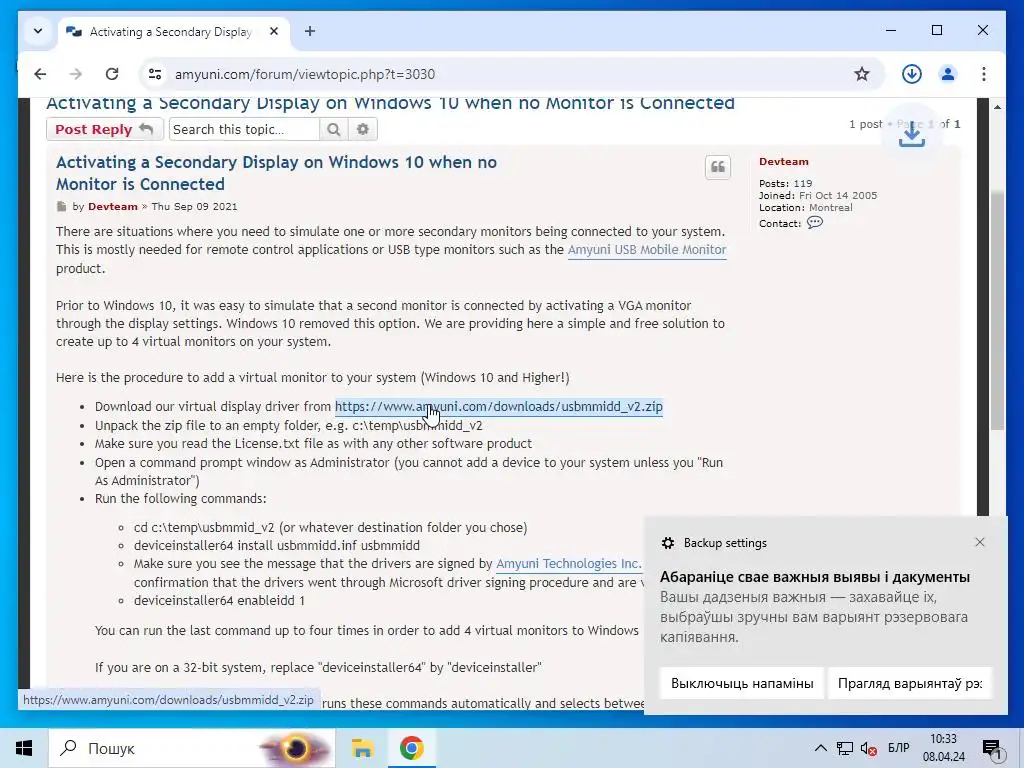The width and height of the screenshot is (1024, 768).
Task: Click the Backup settings gear icon
Action: pyautogui.click(x=667, y=543)
